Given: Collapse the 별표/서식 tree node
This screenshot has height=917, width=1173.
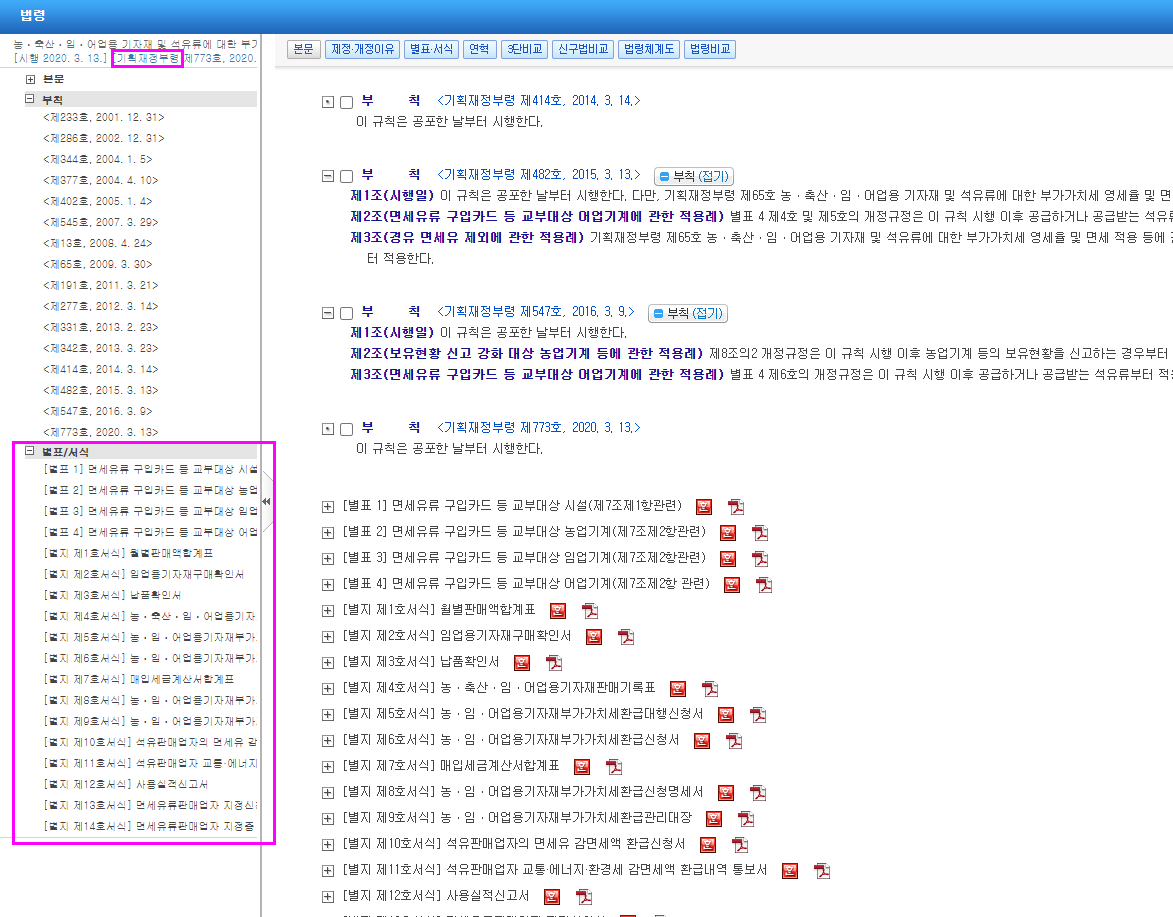Looking at the screenshot, I should click(30, 451).
